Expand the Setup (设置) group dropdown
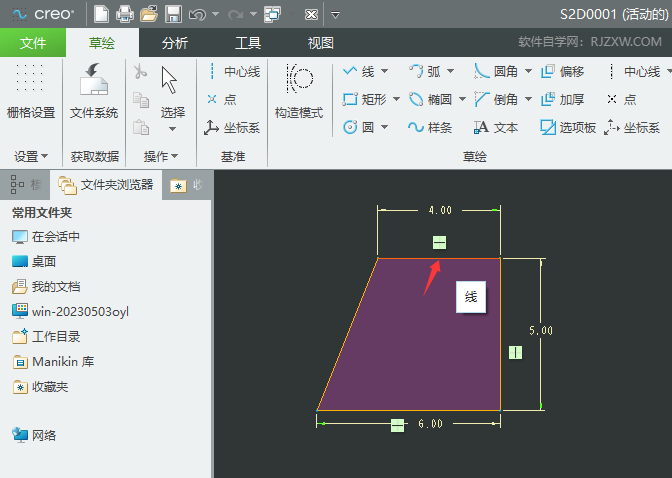Image resolution: width=672 pixels, height=478 pixels. pos(31,156)
